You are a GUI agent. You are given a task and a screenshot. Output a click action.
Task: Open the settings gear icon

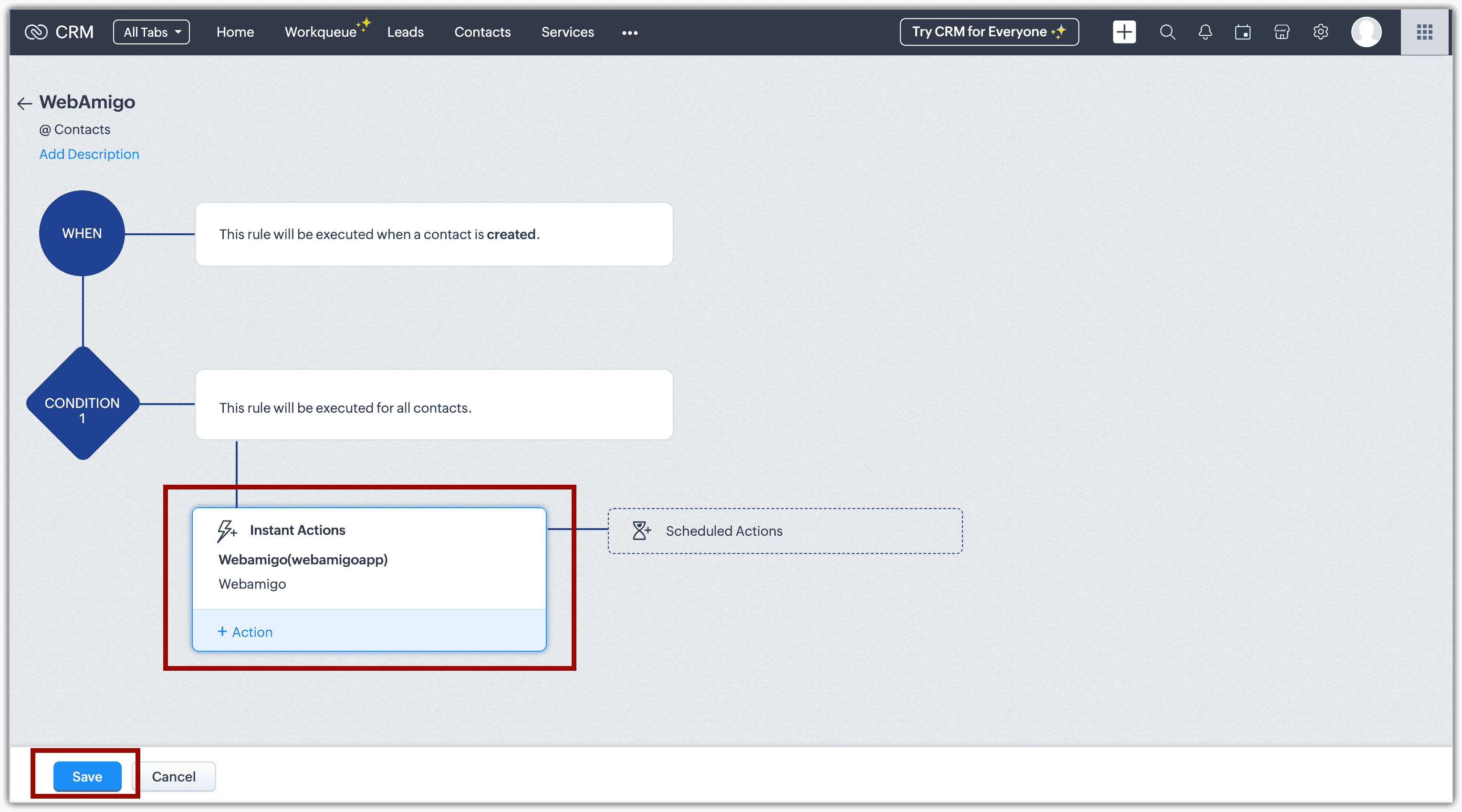pos(1321,32)
